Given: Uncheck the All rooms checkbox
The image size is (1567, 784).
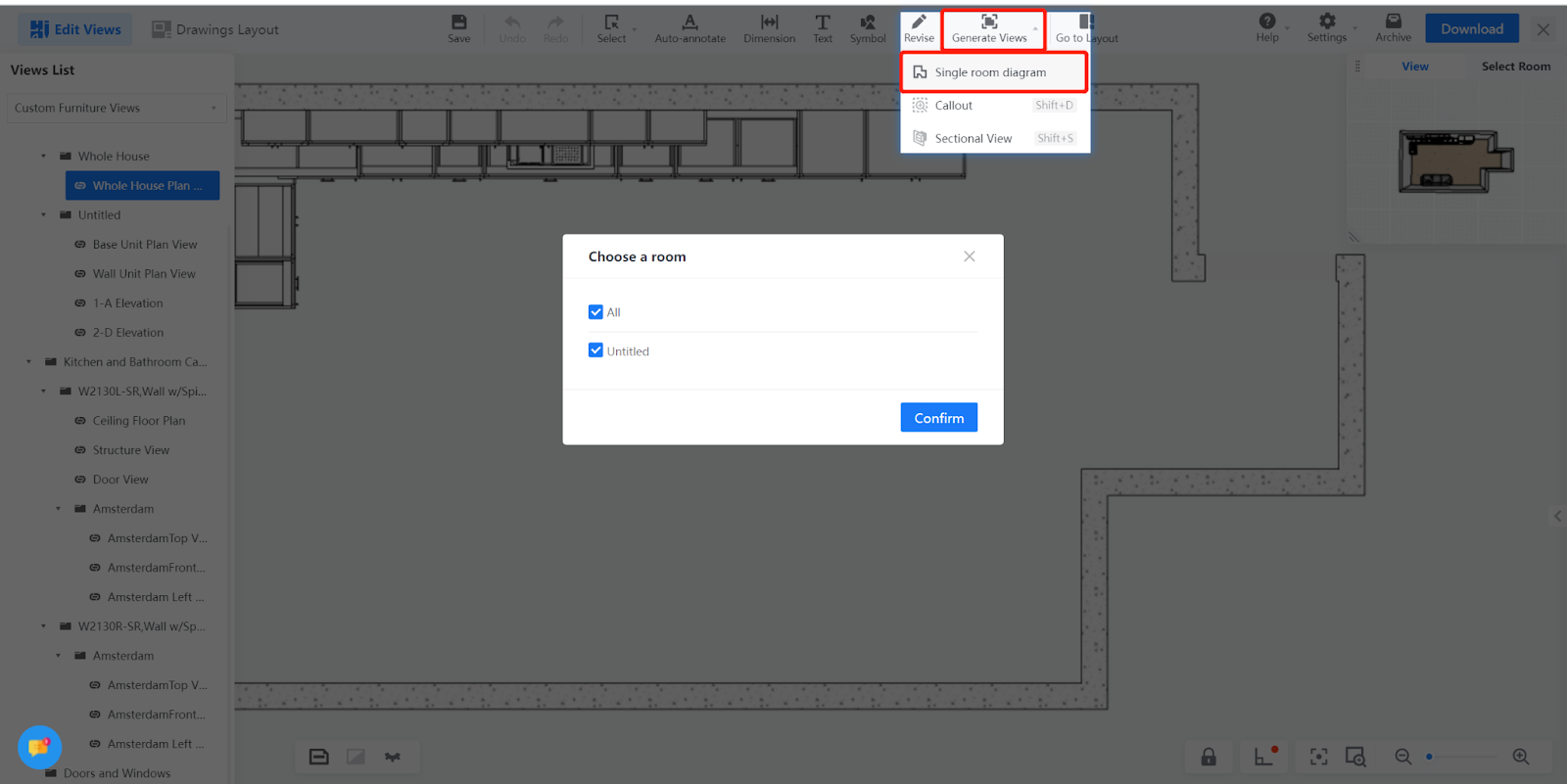Looking at the screenshot, I should click(x=595, y=312).
